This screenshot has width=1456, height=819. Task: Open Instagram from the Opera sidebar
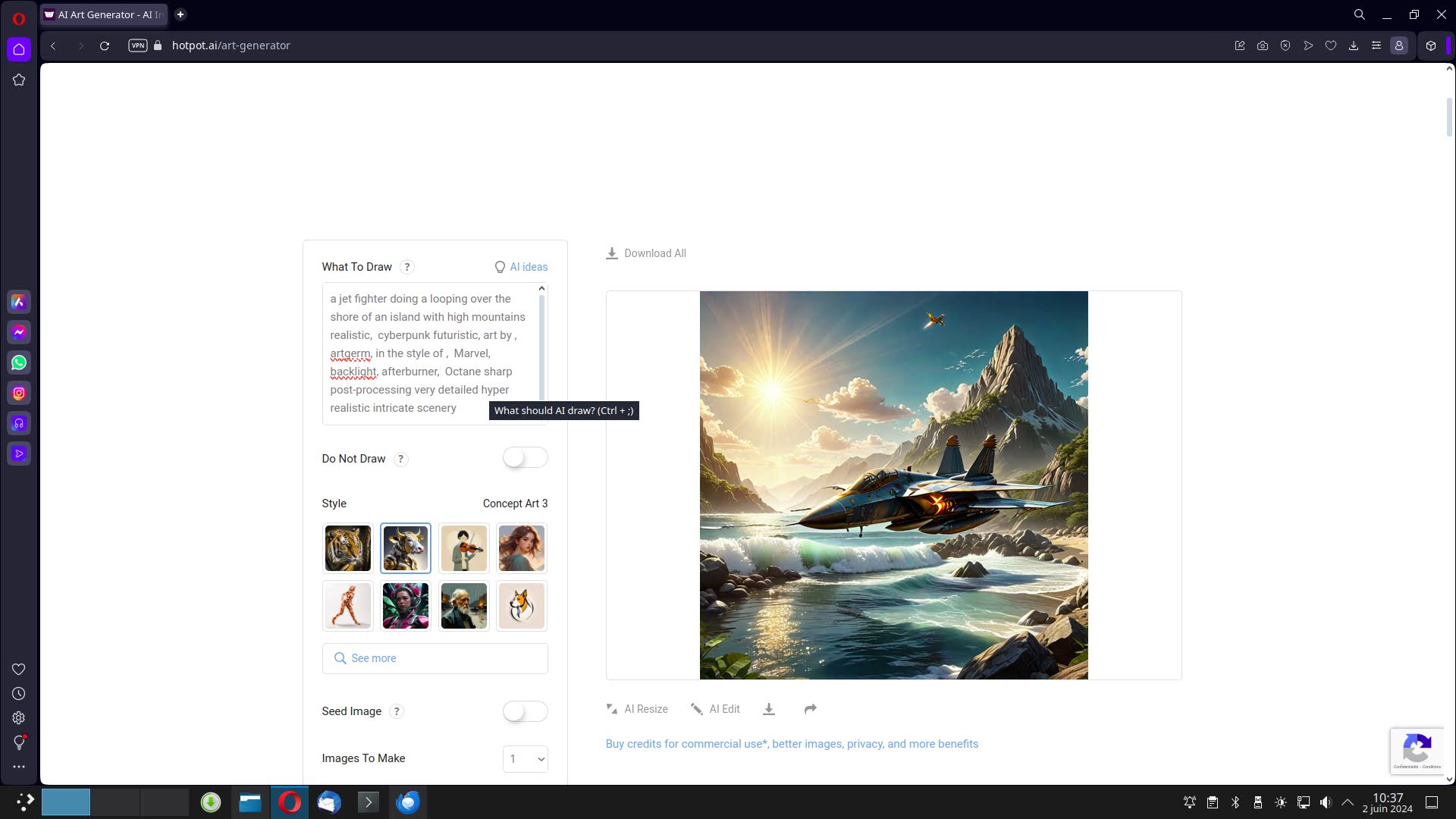(x=19, y=393)
